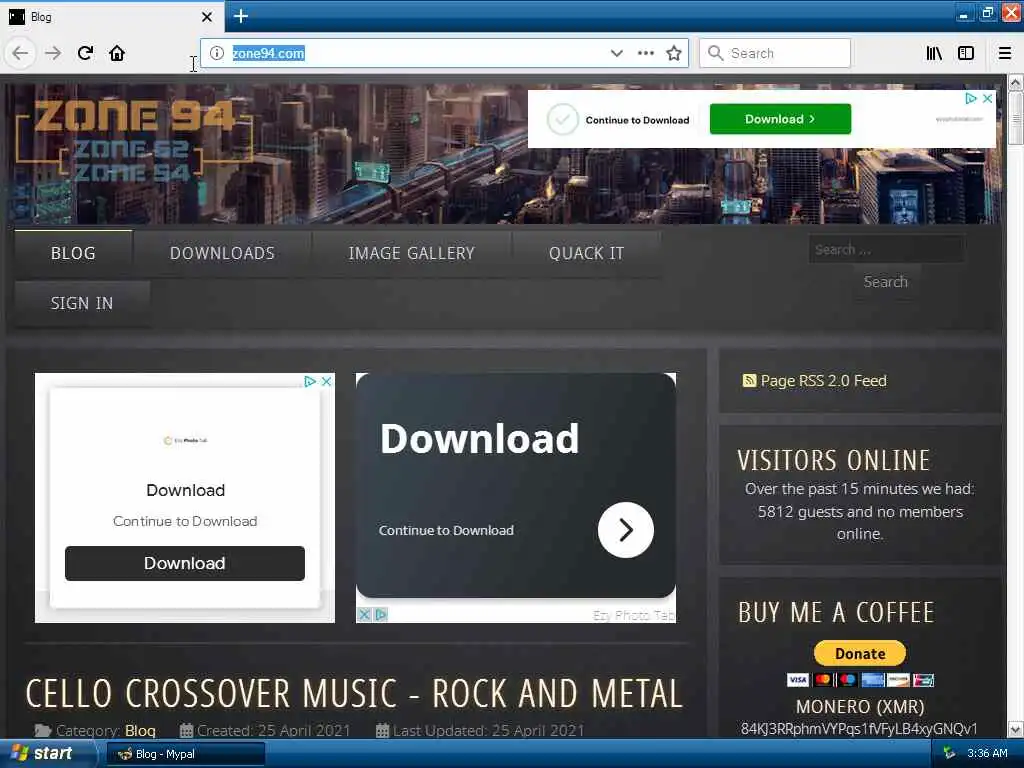Open a new tab with plus button
Image resolution: width=1024 pixels, height=768 pixels.
(241, 16)
